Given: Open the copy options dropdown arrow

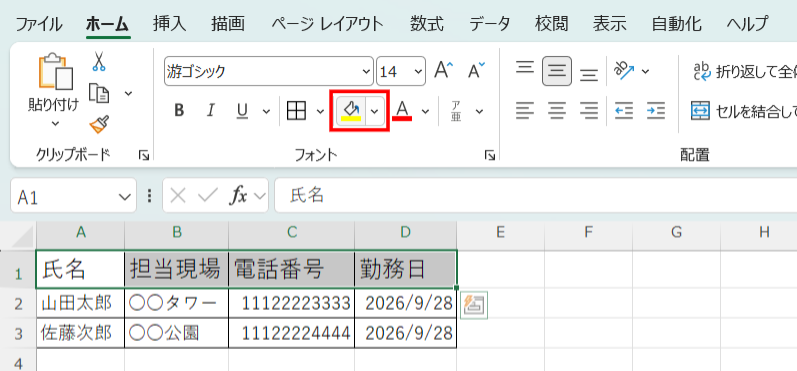Looking at the screenshot, I should tap(128, 93).
